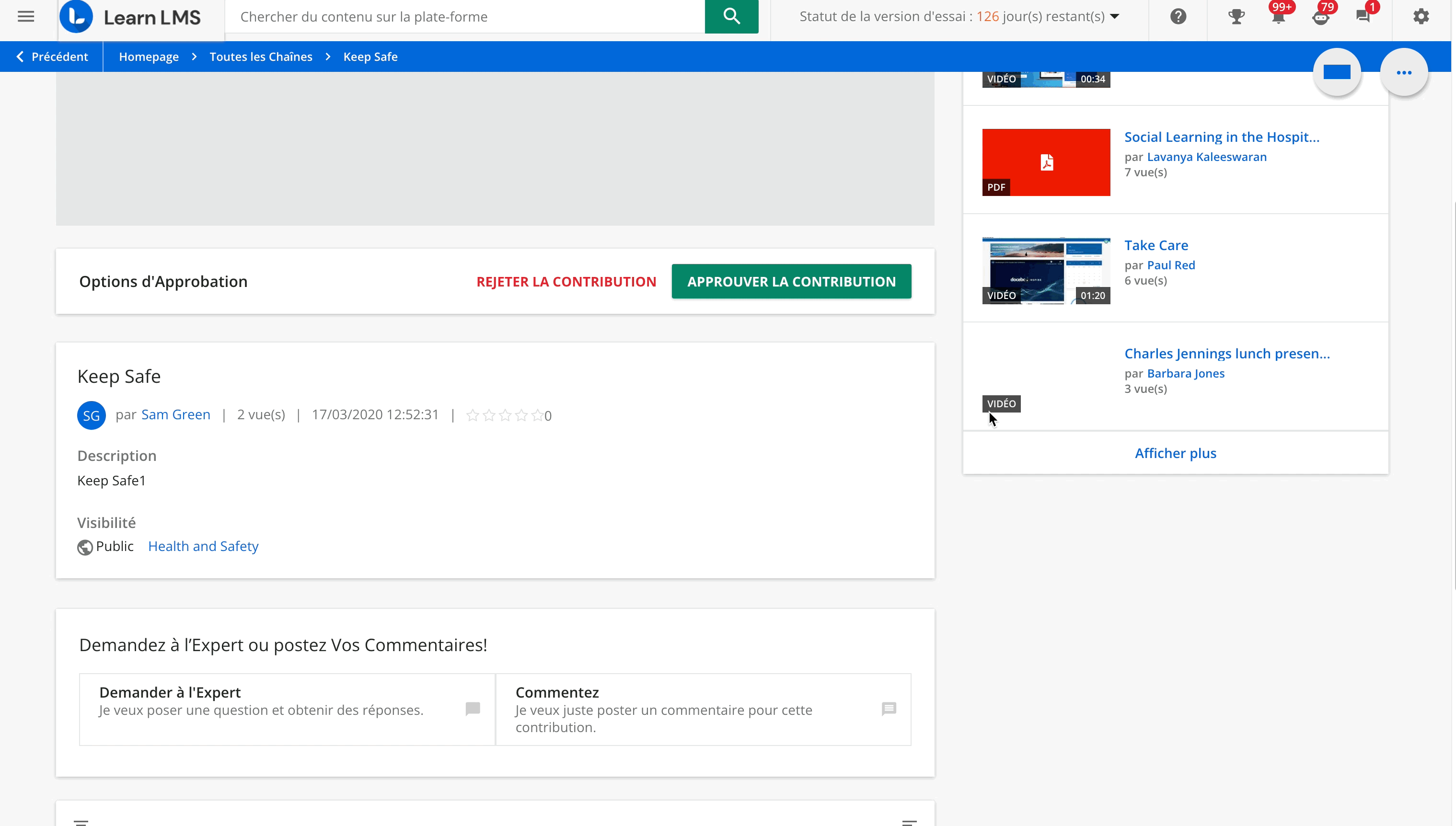Approve the contribution

790,281
